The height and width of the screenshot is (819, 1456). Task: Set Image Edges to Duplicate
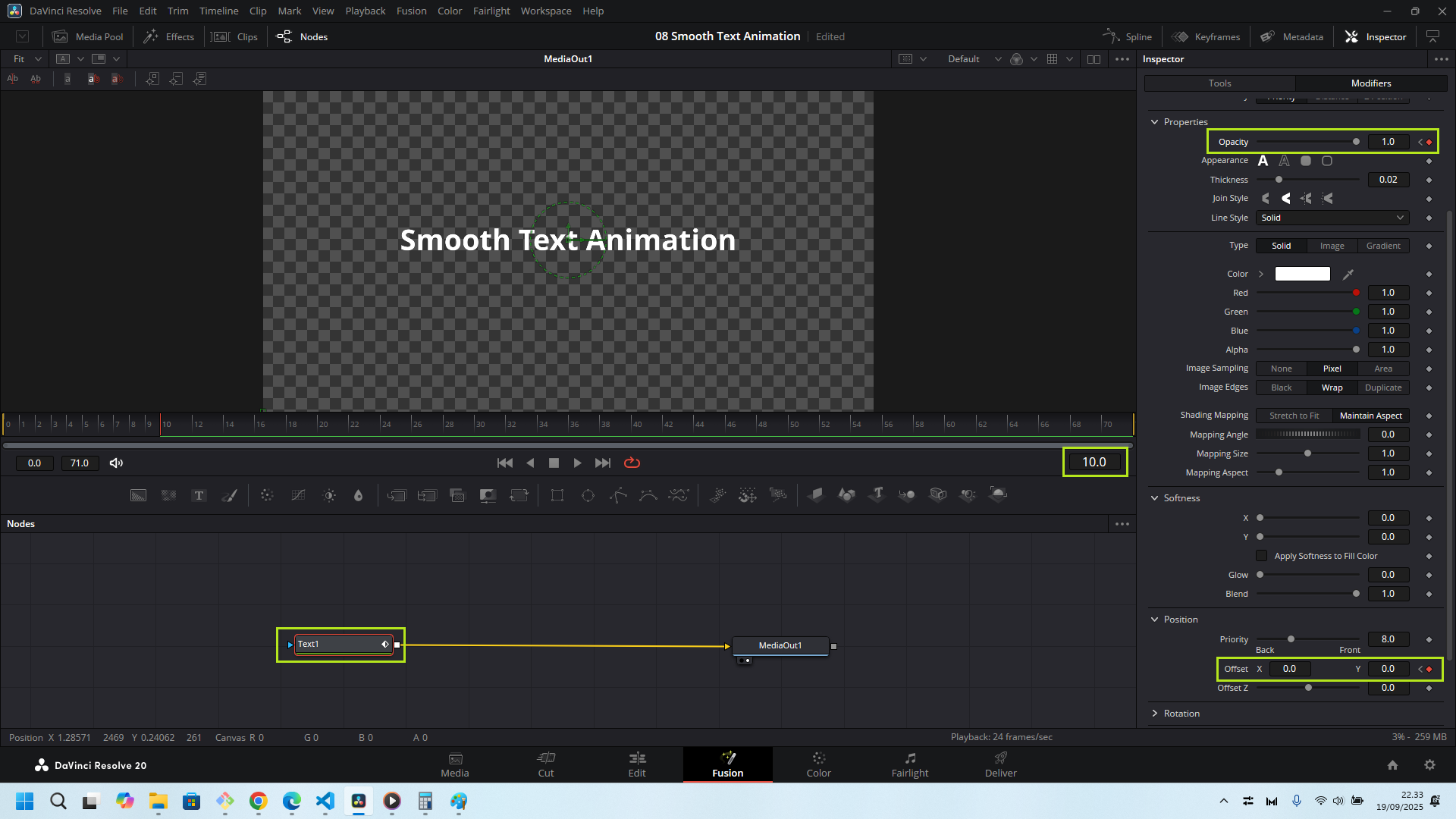tap(1383, 388)
